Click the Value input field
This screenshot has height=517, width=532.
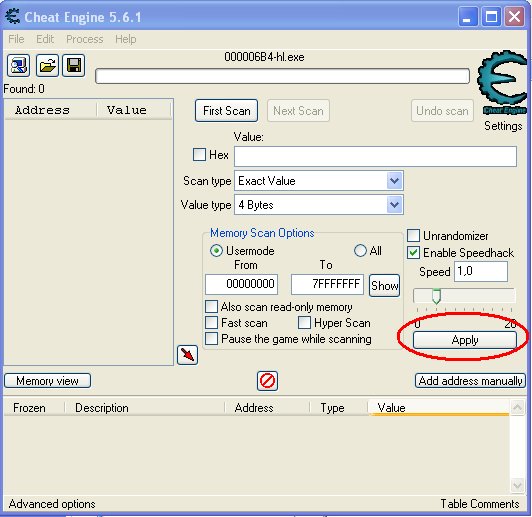click(375, 156)
